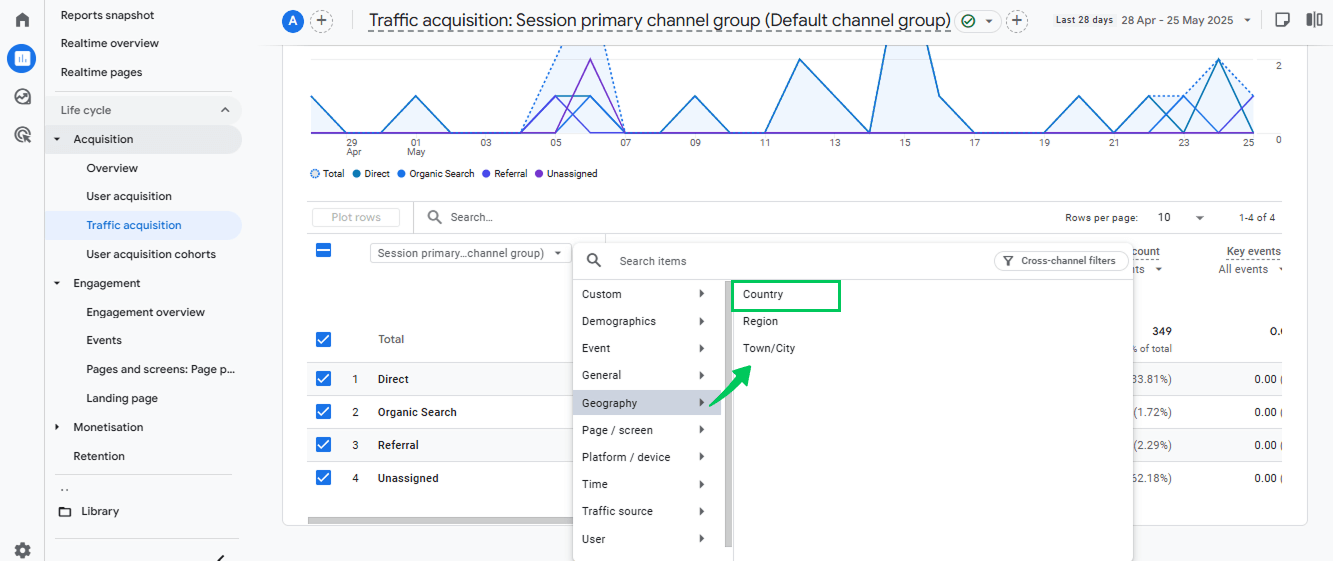Select Traffic source dimension category

pyautogui.click(x=646, y=511)
